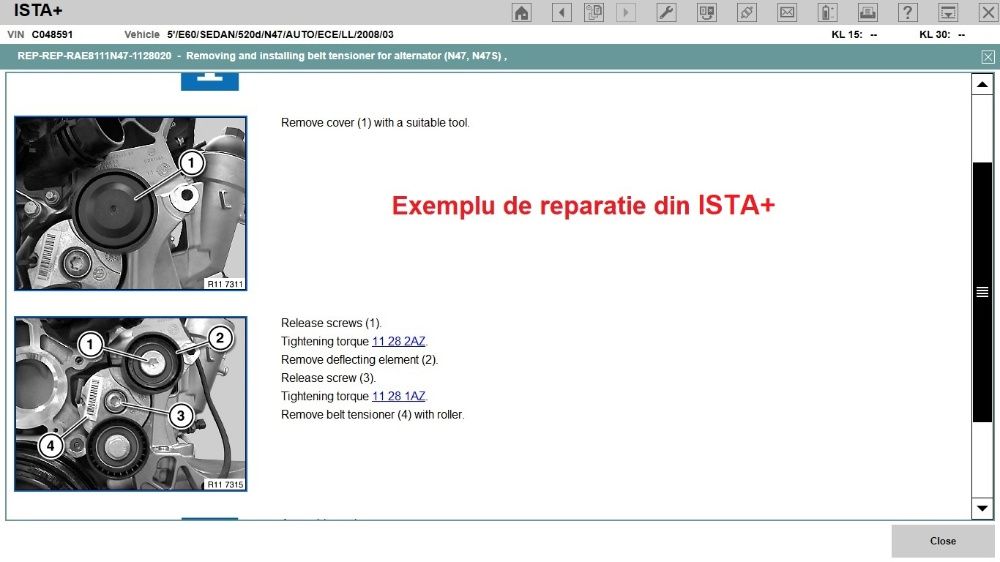
Task: Select the vehicle description 5'/E60/SEDAN/520d text
Action: pyautogui.click(x=280, y=34)
